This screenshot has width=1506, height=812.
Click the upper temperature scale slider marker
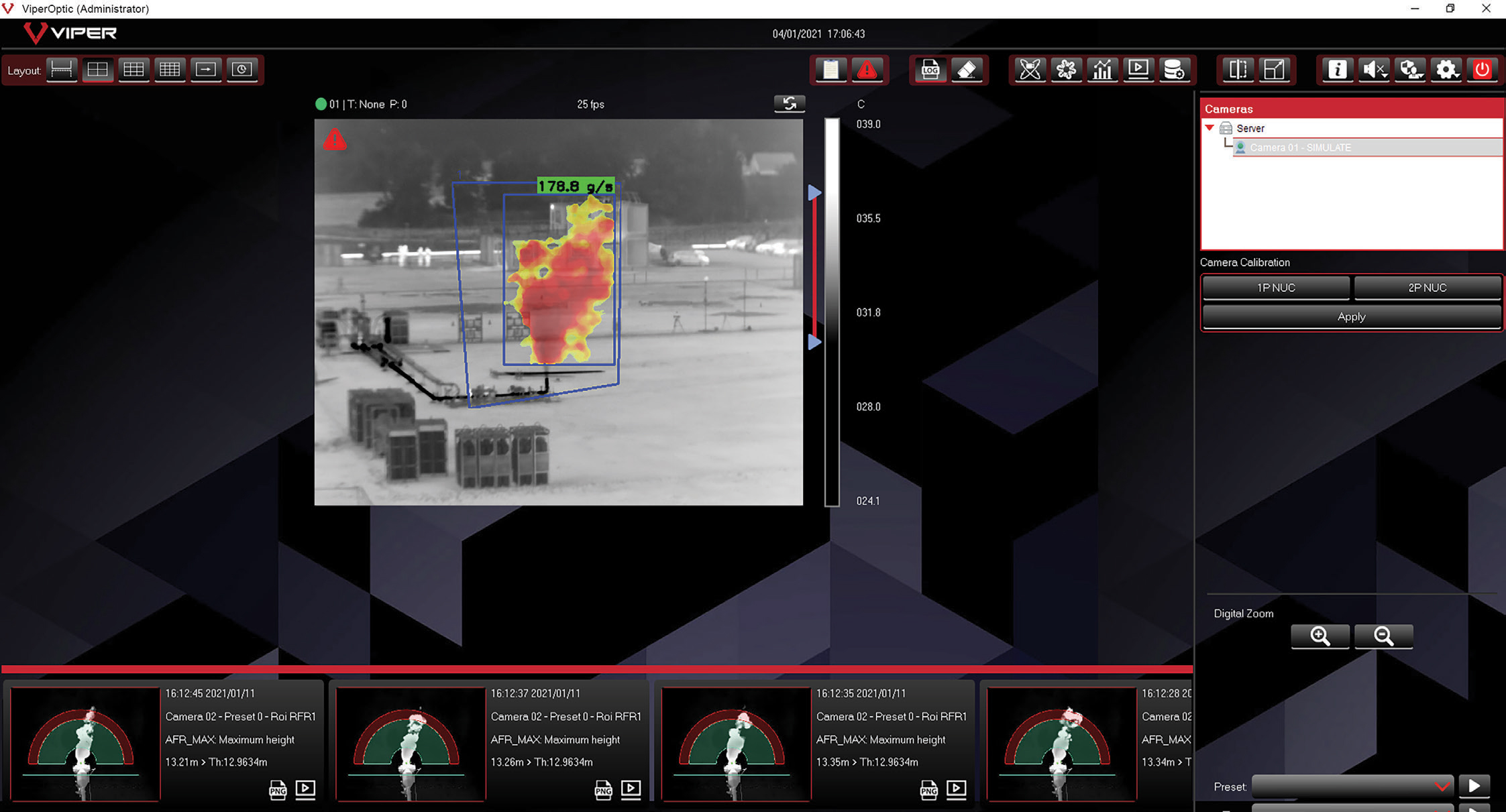pyautogui.click(x=814, y=193)
